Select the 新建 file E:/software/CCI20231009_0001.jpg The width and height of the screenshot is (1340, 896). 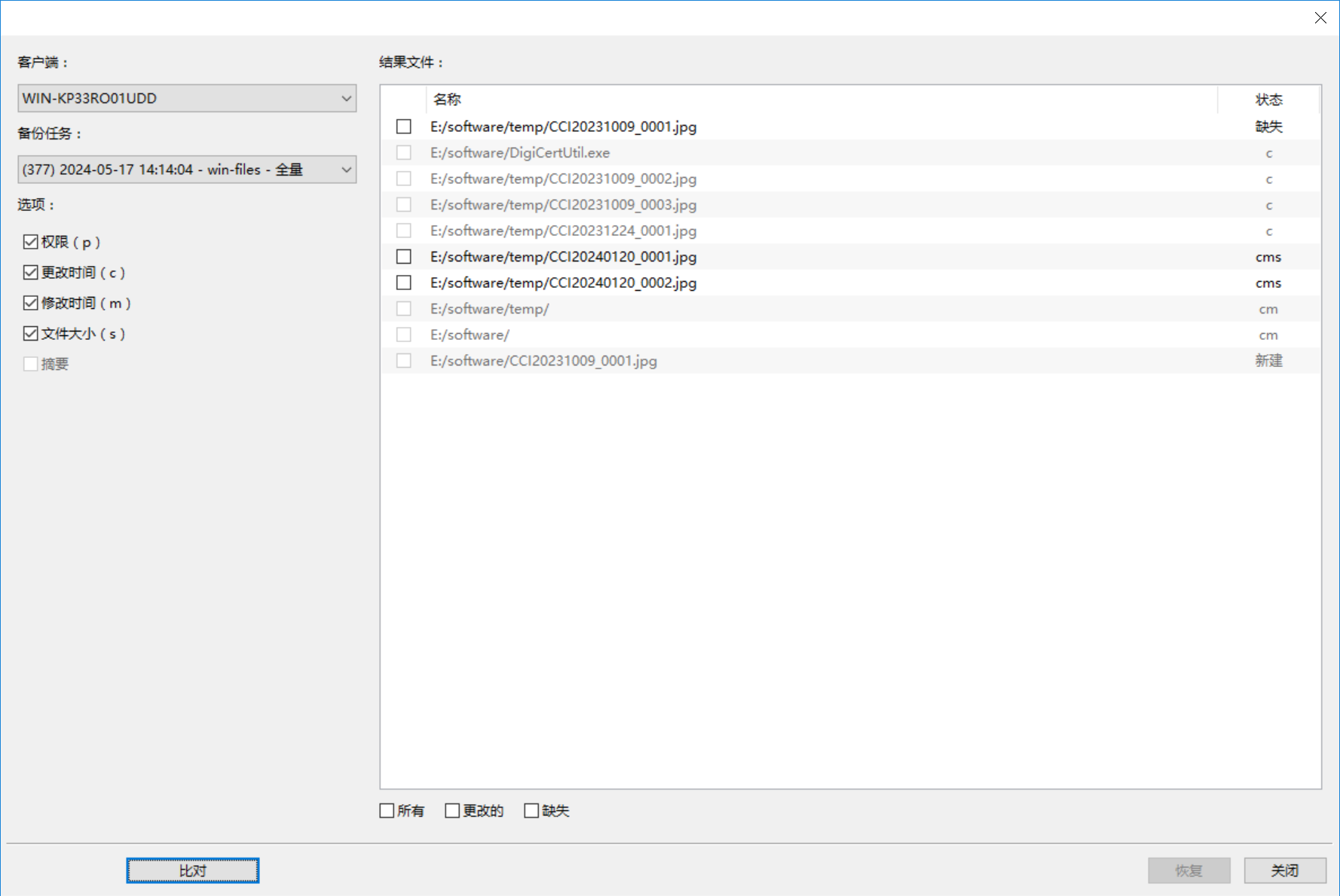543,361
